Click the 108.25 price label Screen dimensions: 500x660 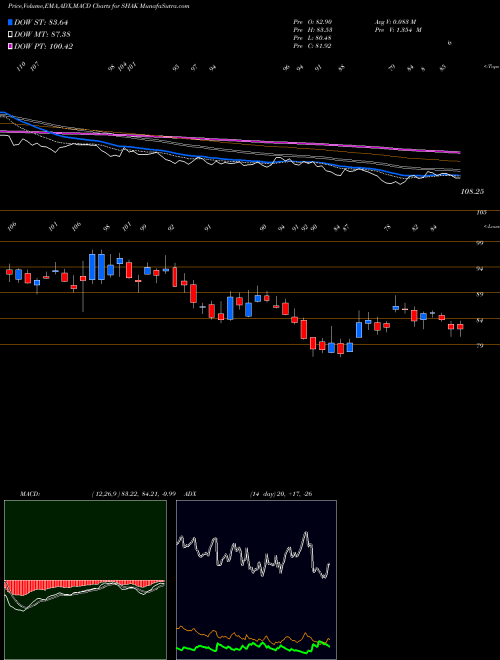tap(473, 192)
